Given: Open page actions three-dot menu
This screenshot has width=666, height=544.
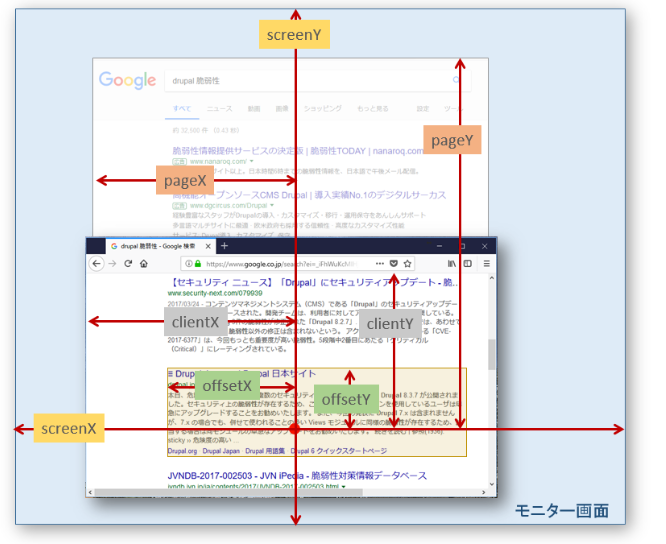Looking at the screenshot, I should coord(380,264).
